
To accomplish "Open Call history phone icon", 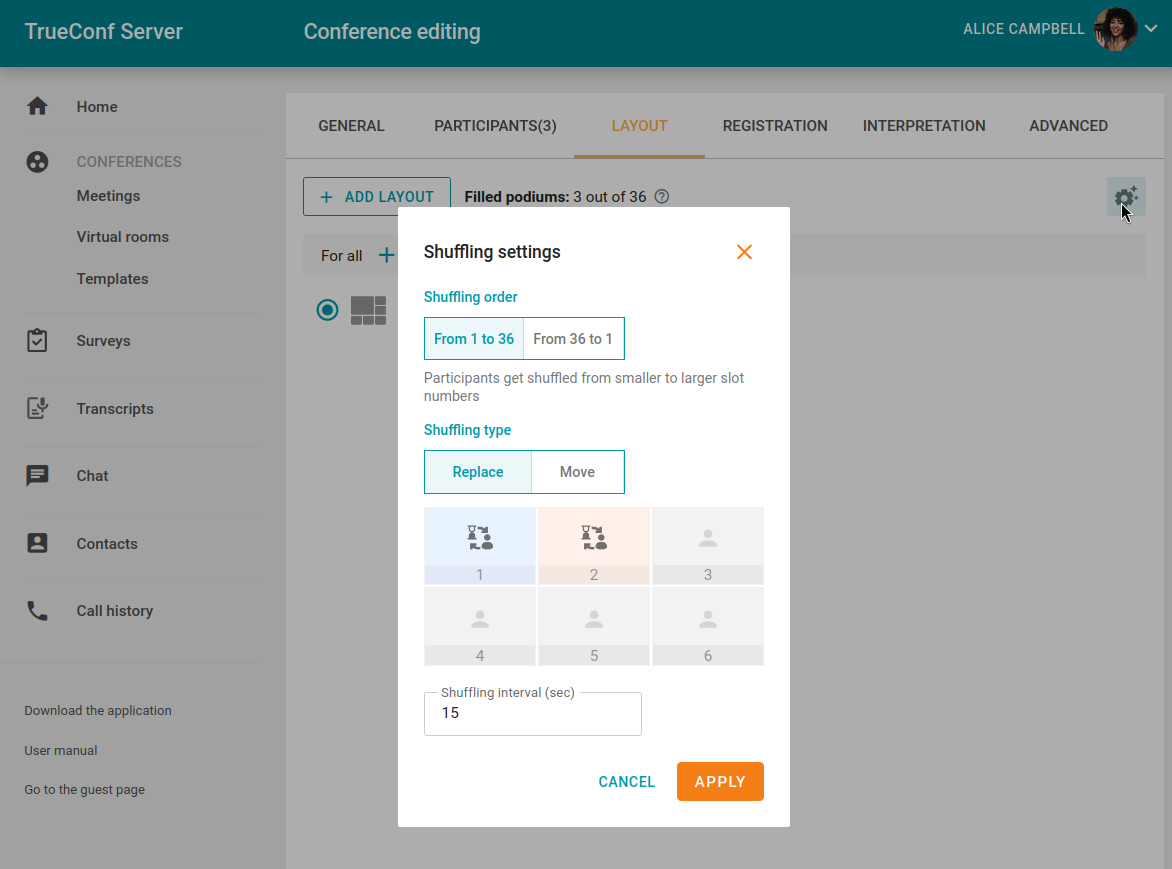I will 37,611.
